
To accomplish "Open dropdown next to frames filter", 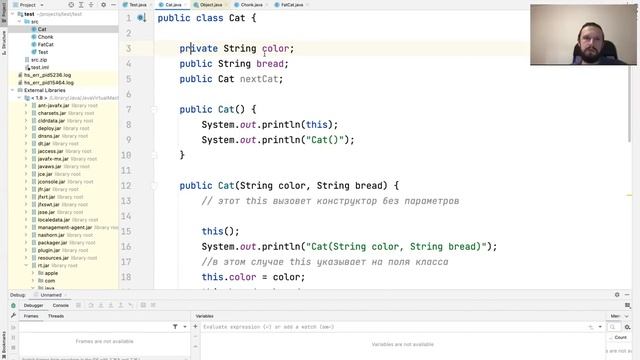I will pyautogui.click(x=185, y=327).
